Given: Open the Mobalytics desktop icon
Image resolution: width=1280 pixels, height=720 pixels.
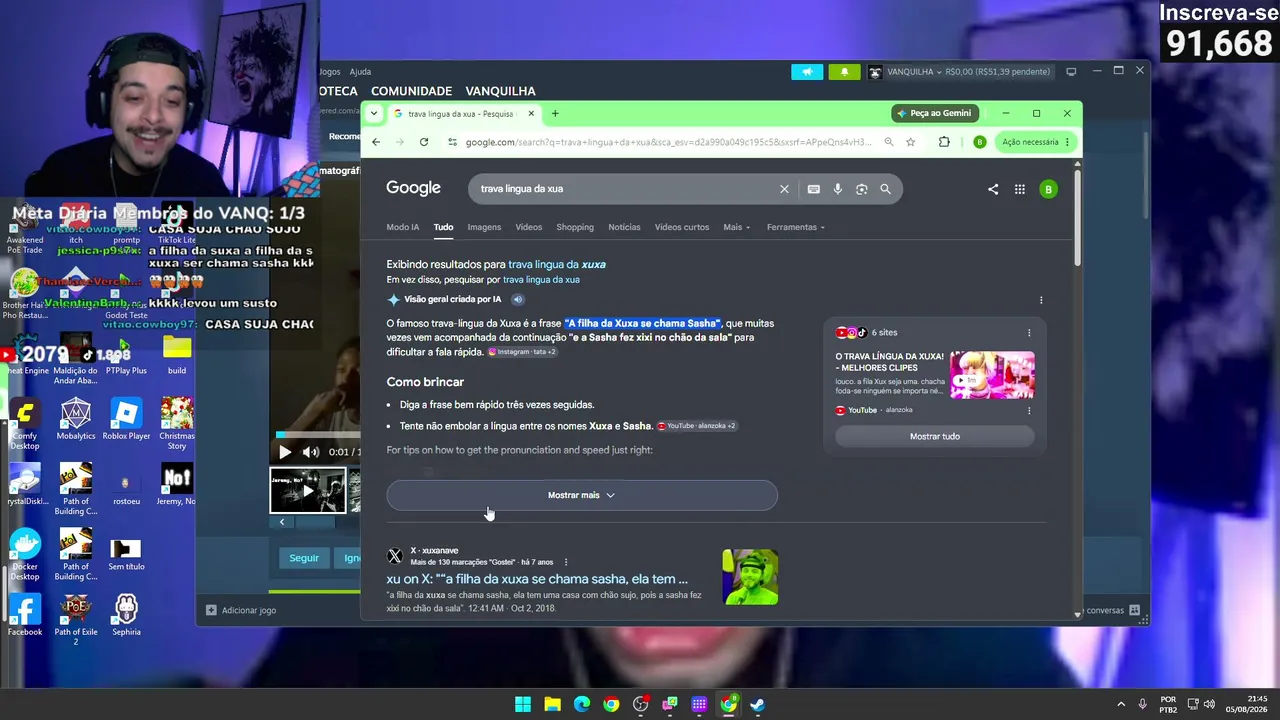Looking at the screenshot, I should click(76, 419).
